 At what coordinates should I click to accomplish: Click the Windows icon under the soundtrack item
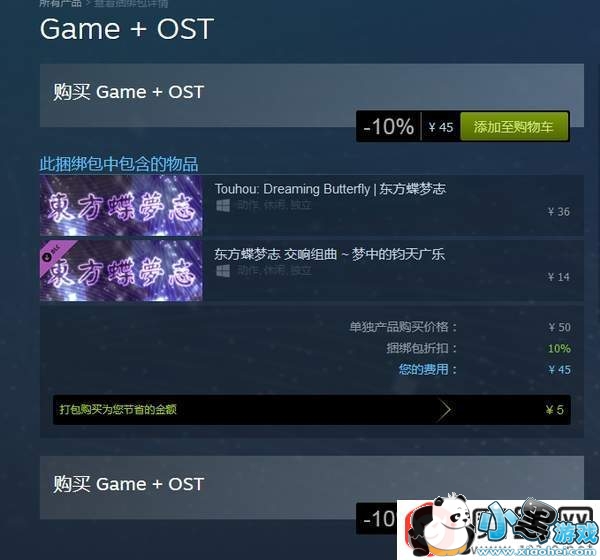pyautogui.click(x=223, y=271)
